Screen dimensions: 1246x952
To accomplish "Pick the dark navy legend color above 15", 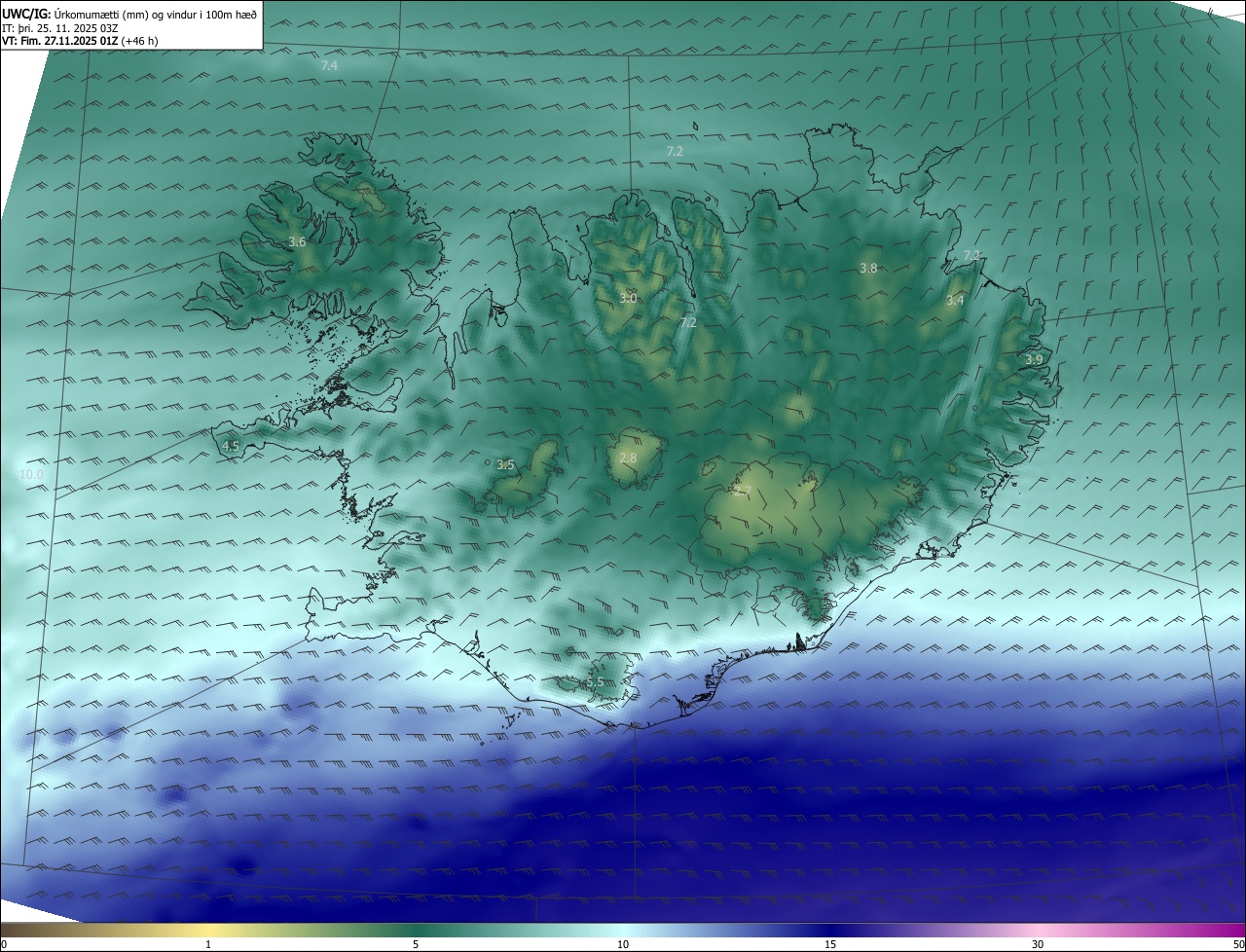I will tap(830, 930).
